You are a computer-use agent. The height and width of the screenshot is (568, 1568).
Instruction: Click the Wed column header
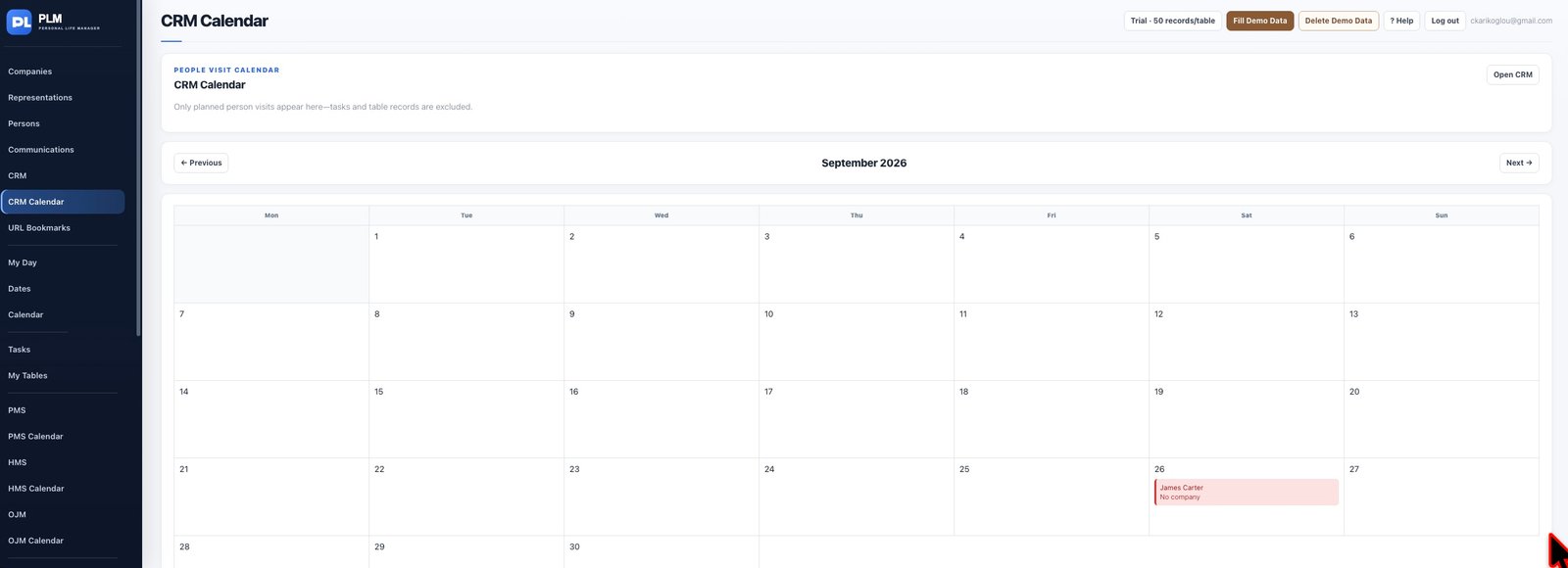point(661,215)
